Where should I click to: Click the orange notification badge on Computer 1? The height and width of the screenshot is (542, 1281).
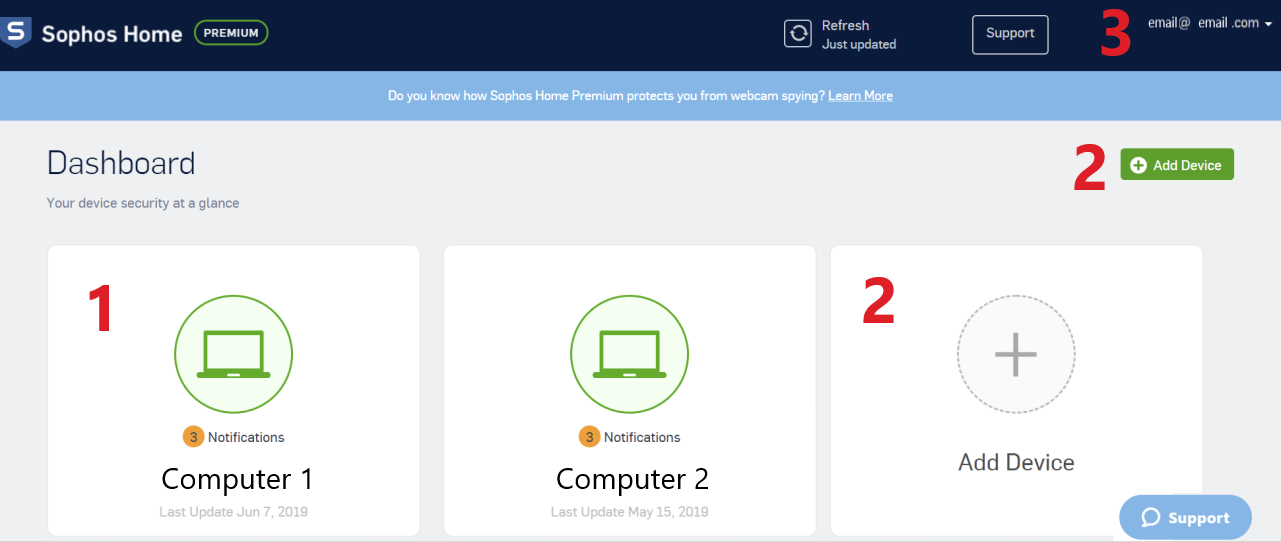[193, 437]
